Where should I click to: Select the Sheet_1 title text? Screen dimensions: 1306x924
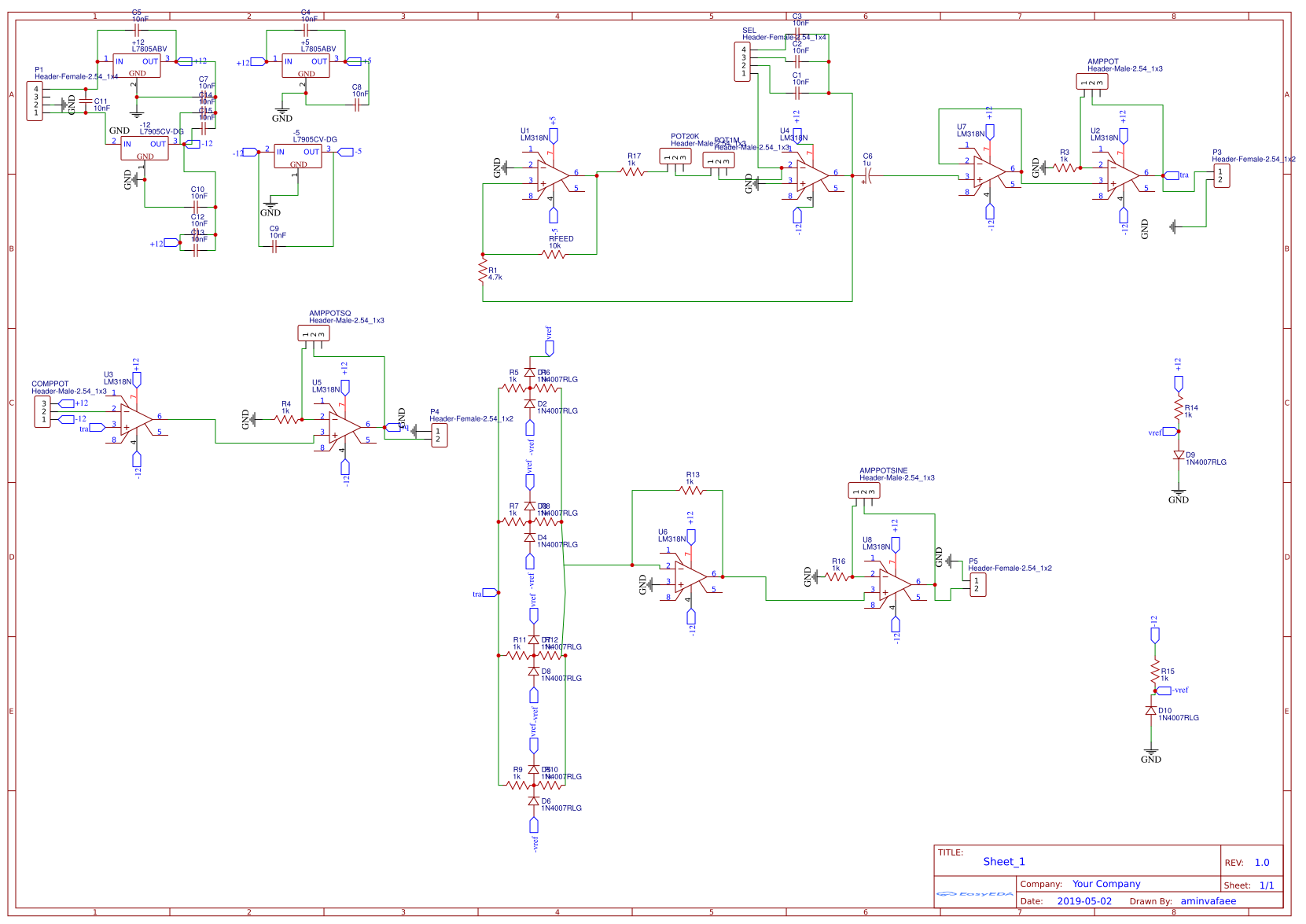pyautogui.click(x=1004, y=862)
